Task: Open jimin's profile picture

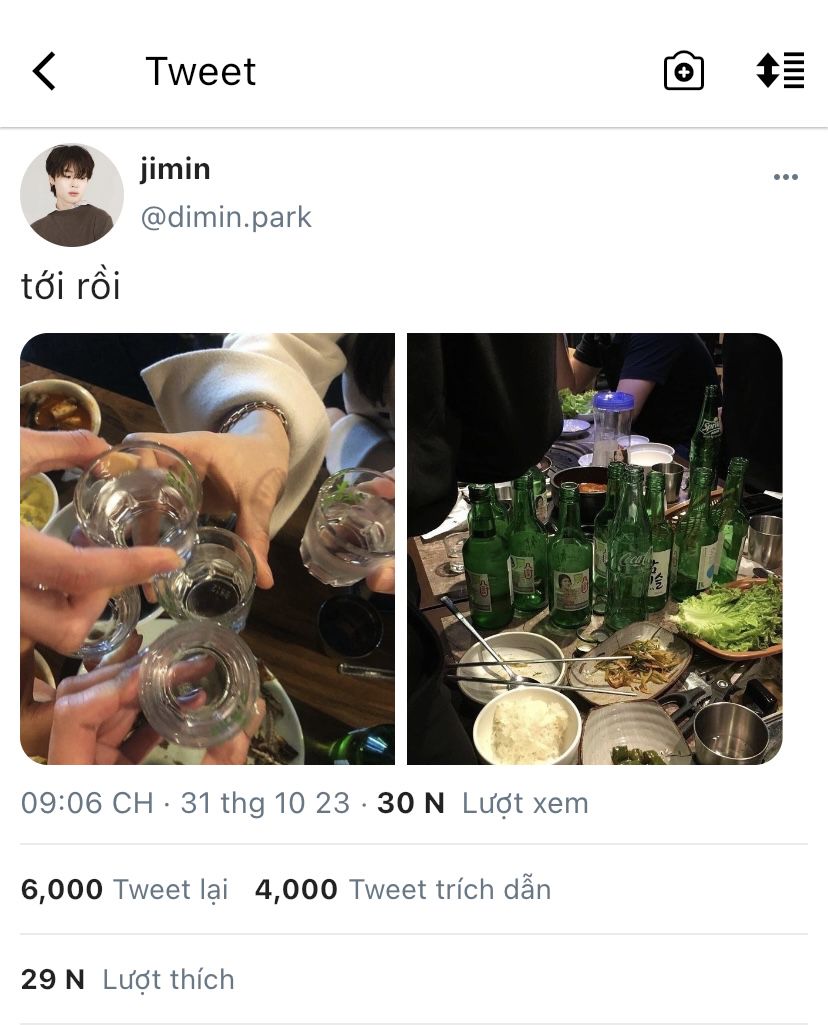Action: [72, 195]
